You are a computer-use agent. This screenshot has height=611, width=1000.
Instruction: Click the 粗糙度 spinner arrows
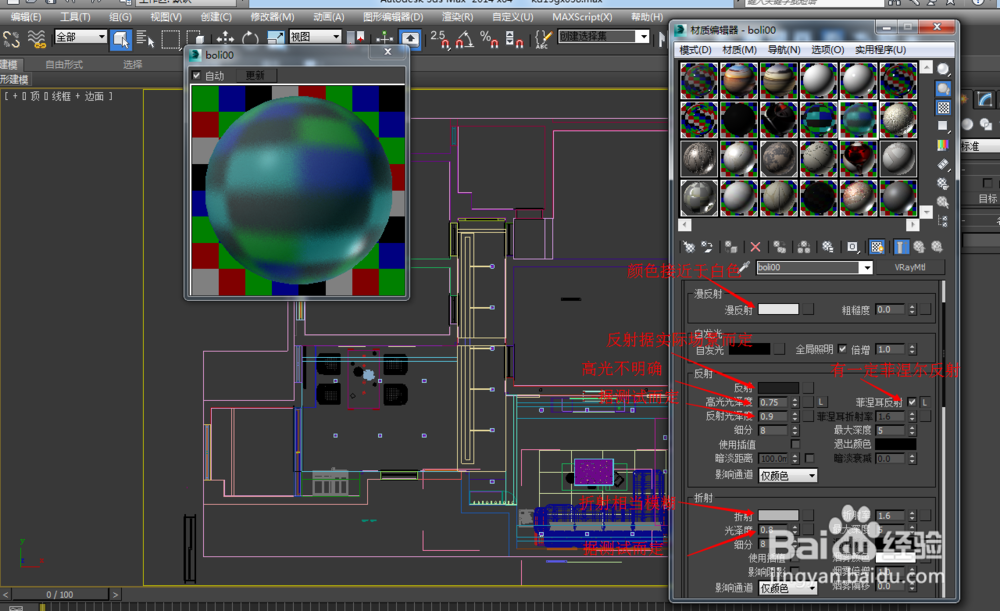click(912, 310)
